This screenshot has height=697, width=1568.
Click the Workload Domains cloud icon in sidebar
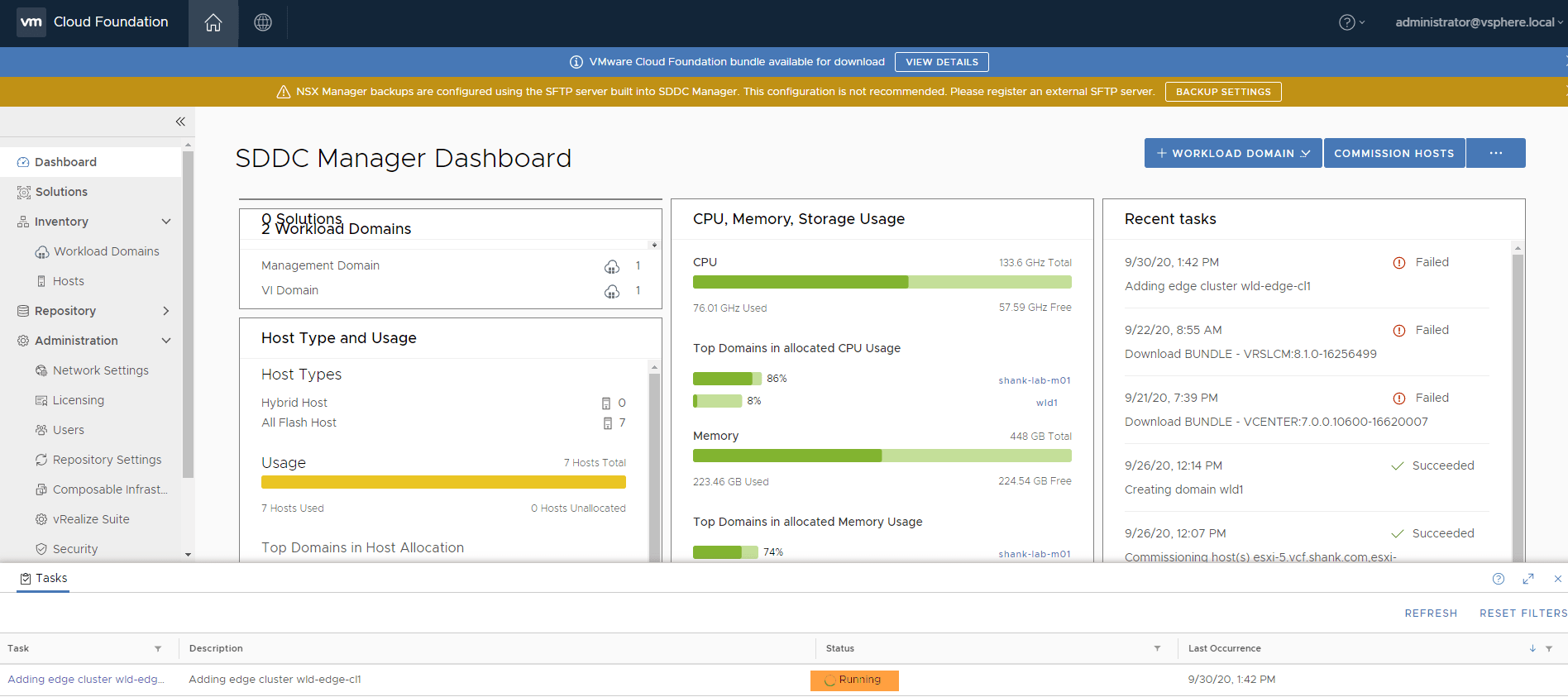coord(41,252)
